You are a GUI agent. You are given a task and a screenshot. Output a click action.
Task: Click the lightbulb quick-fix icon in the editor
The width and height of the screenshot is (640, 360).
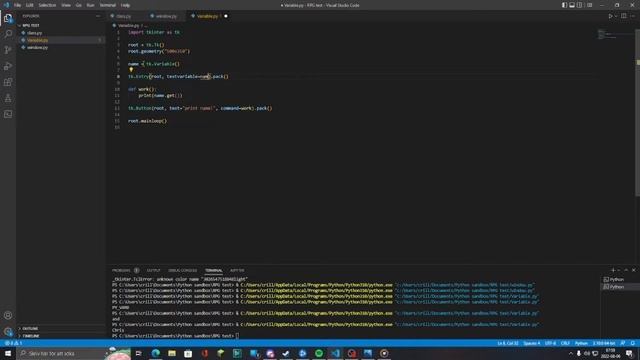pyautogui.click(x=131, y=70)
